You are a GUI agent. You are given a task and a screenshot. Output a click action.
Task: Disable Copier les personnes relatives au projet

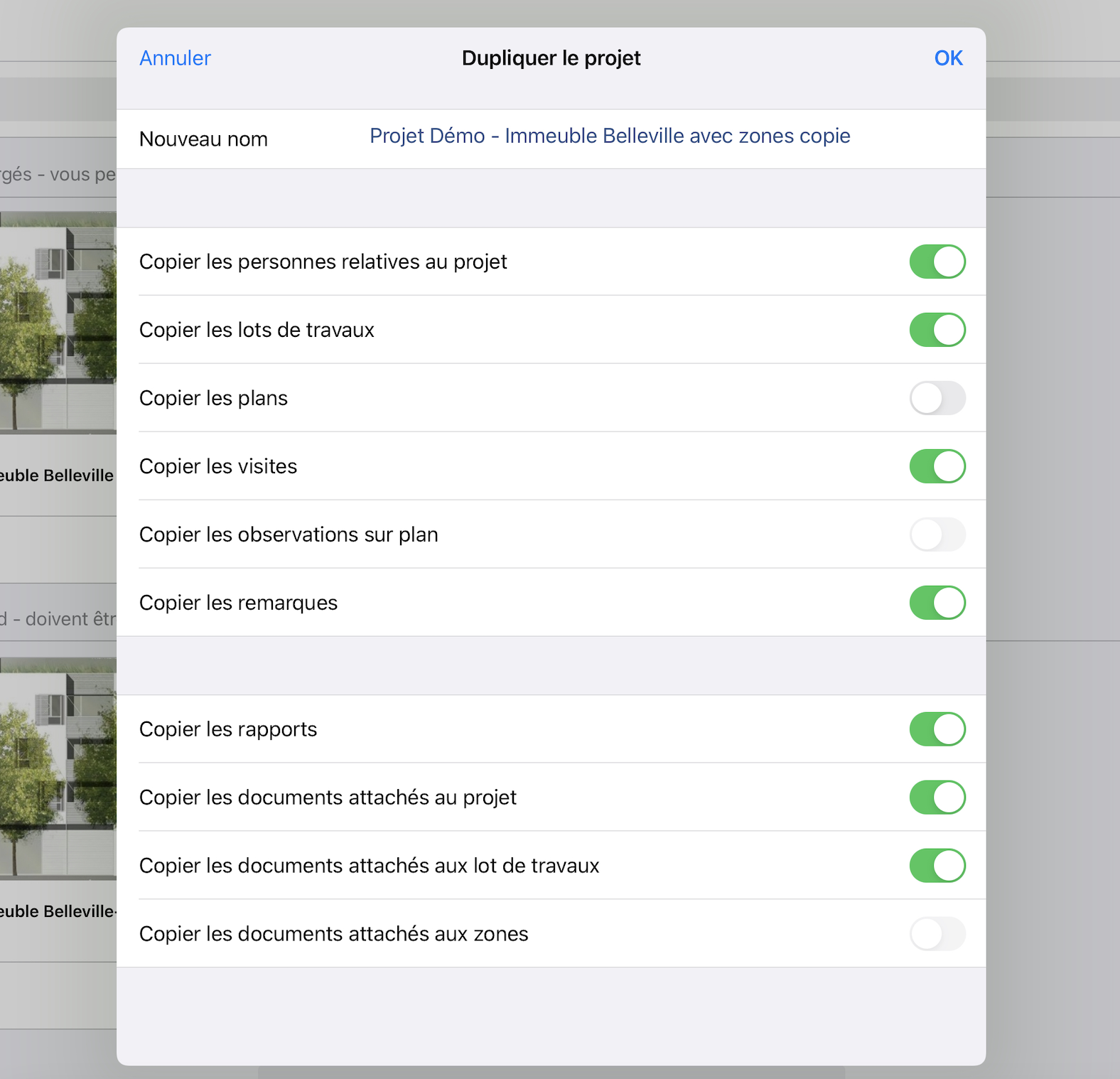pyautogui.click(x=937, y=262)
